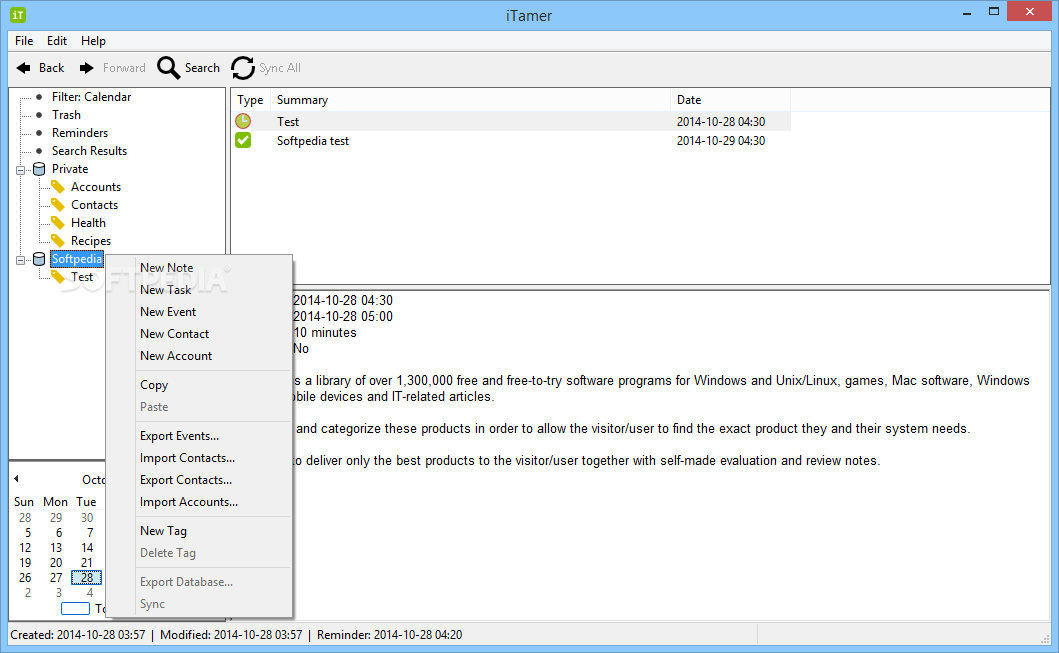Viewport: 1059px width, 653px height.
Task: Select Copy in the context menu
Action: point(154,385)
